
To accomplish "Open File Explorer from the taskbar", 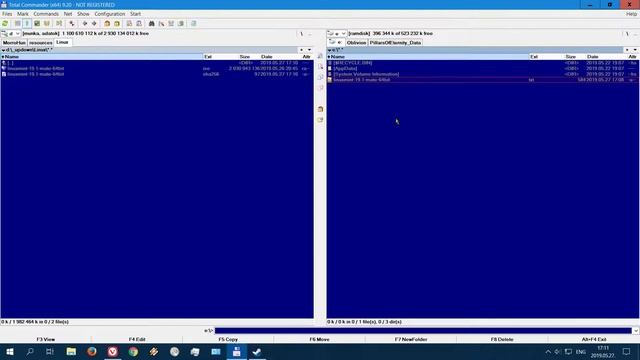I will [71, 351].
